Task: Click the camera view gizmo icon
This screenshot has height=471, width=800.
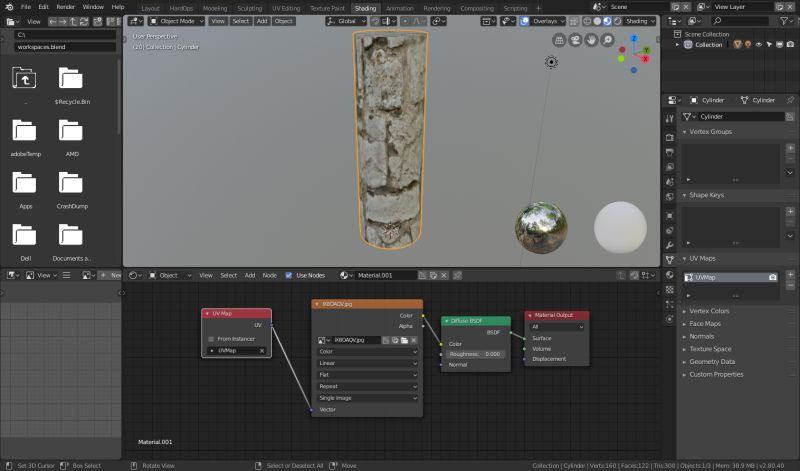Action: [x=575, y=40]
